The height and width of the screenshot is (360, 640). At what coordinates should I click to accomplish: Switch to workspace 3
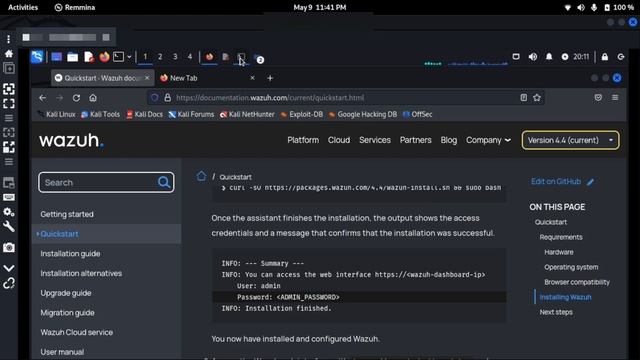175,57
